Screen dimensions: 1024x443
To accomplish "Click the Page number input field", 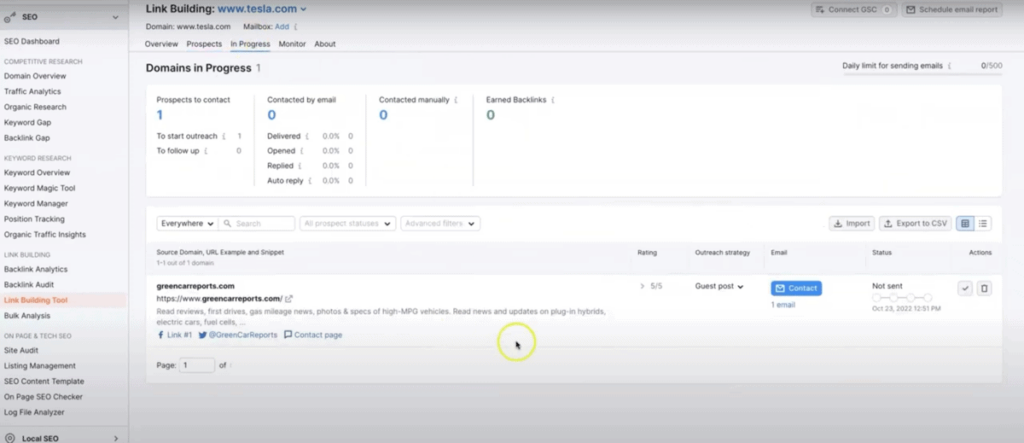I will [x=197, y=365].
